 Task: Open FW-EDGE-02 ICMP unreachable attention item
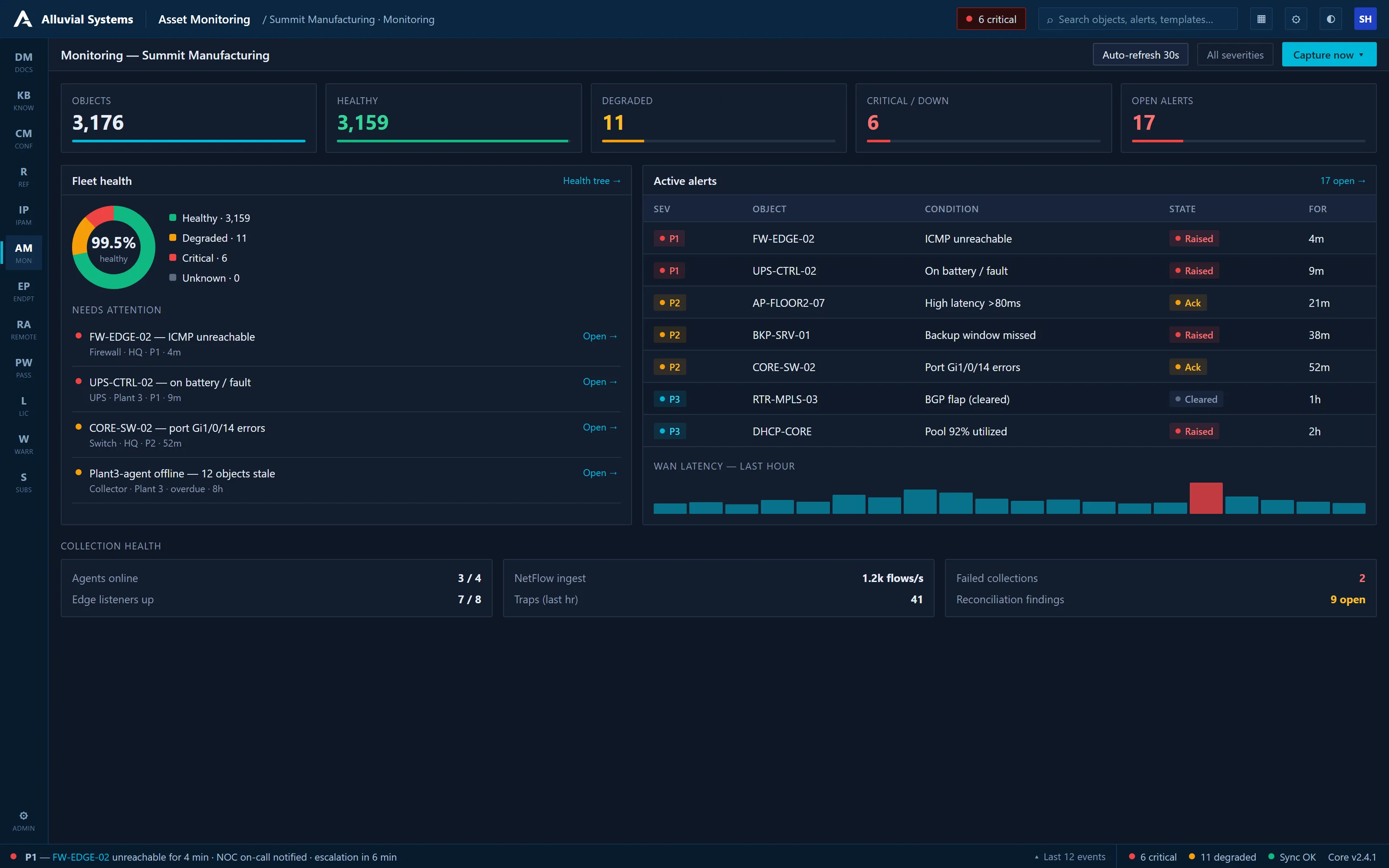click(x=346, y=343)
